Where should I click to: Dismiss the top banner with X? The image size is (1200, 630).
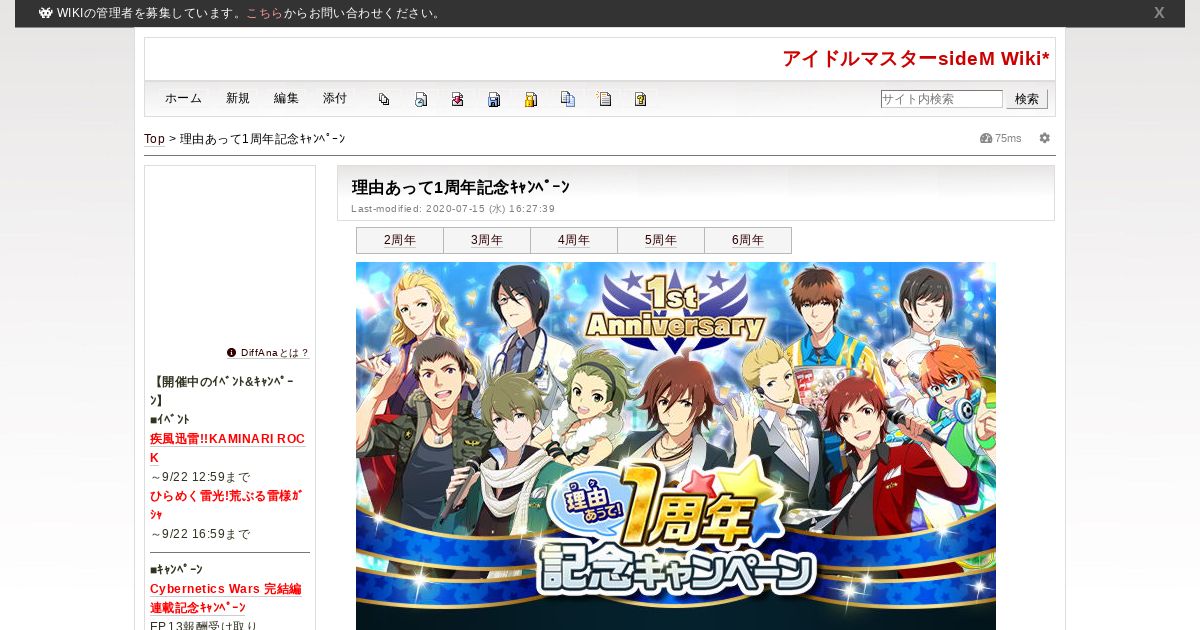point(1159,13)
